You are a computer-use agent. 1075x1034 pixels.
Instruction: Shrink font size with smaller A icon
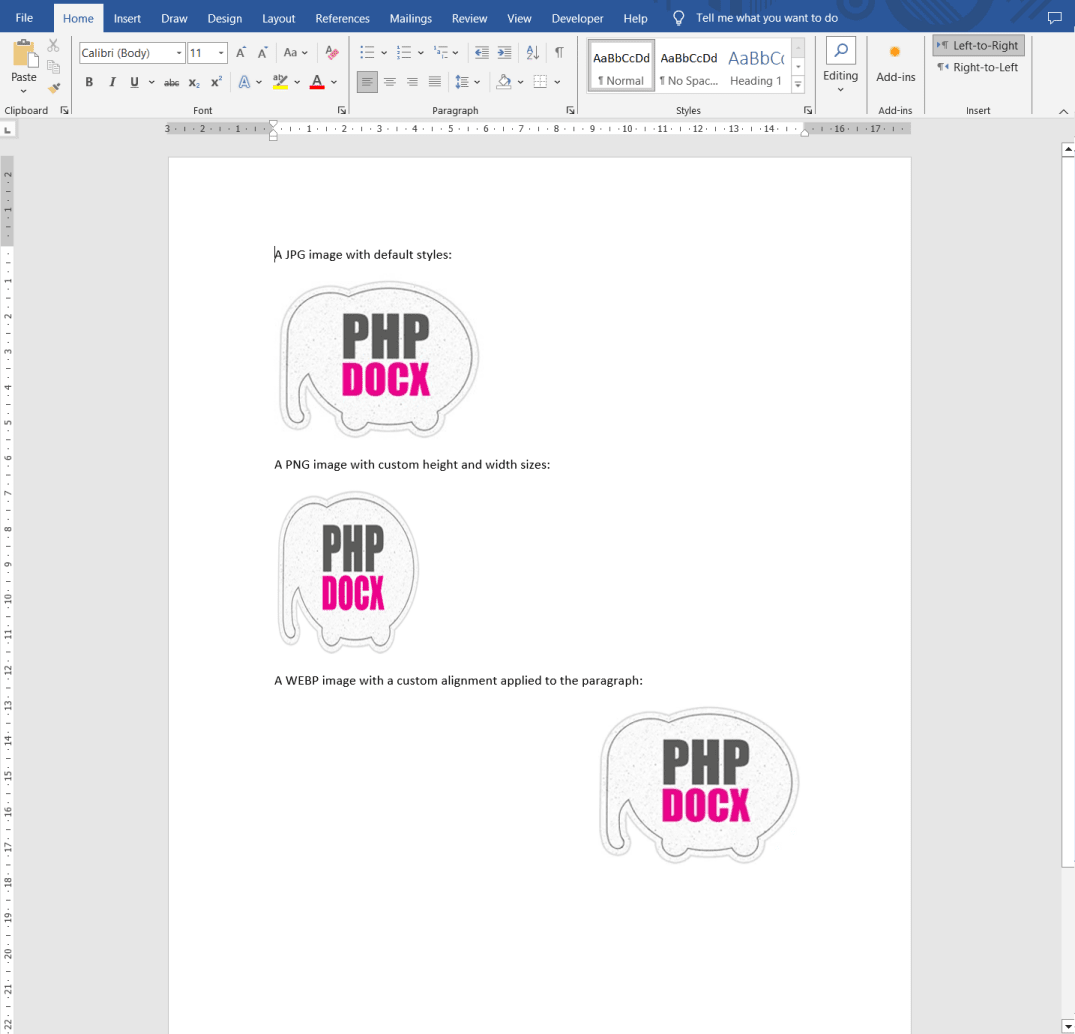pyautogui.click(x=262, y=53)
